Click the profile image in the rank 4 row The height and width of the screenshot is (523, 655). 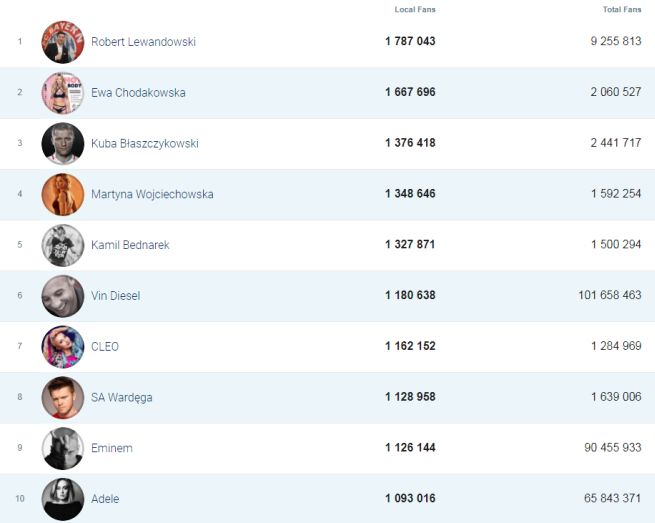tap(62, 194)
